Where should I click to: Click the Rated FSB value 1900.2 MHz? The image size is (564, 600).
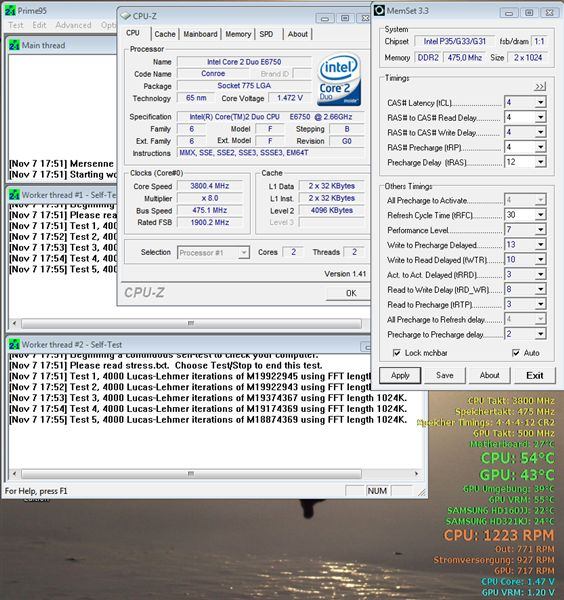[210, 222]
